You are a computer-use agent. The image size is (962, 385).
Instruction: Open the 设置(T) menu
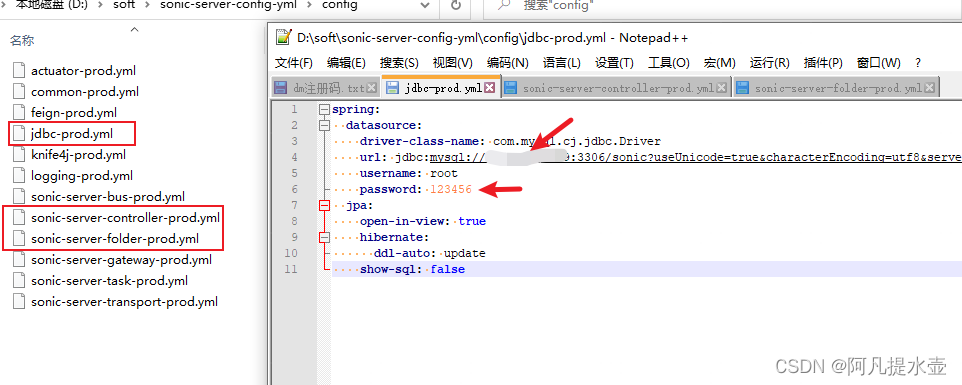tap(614, 63)
